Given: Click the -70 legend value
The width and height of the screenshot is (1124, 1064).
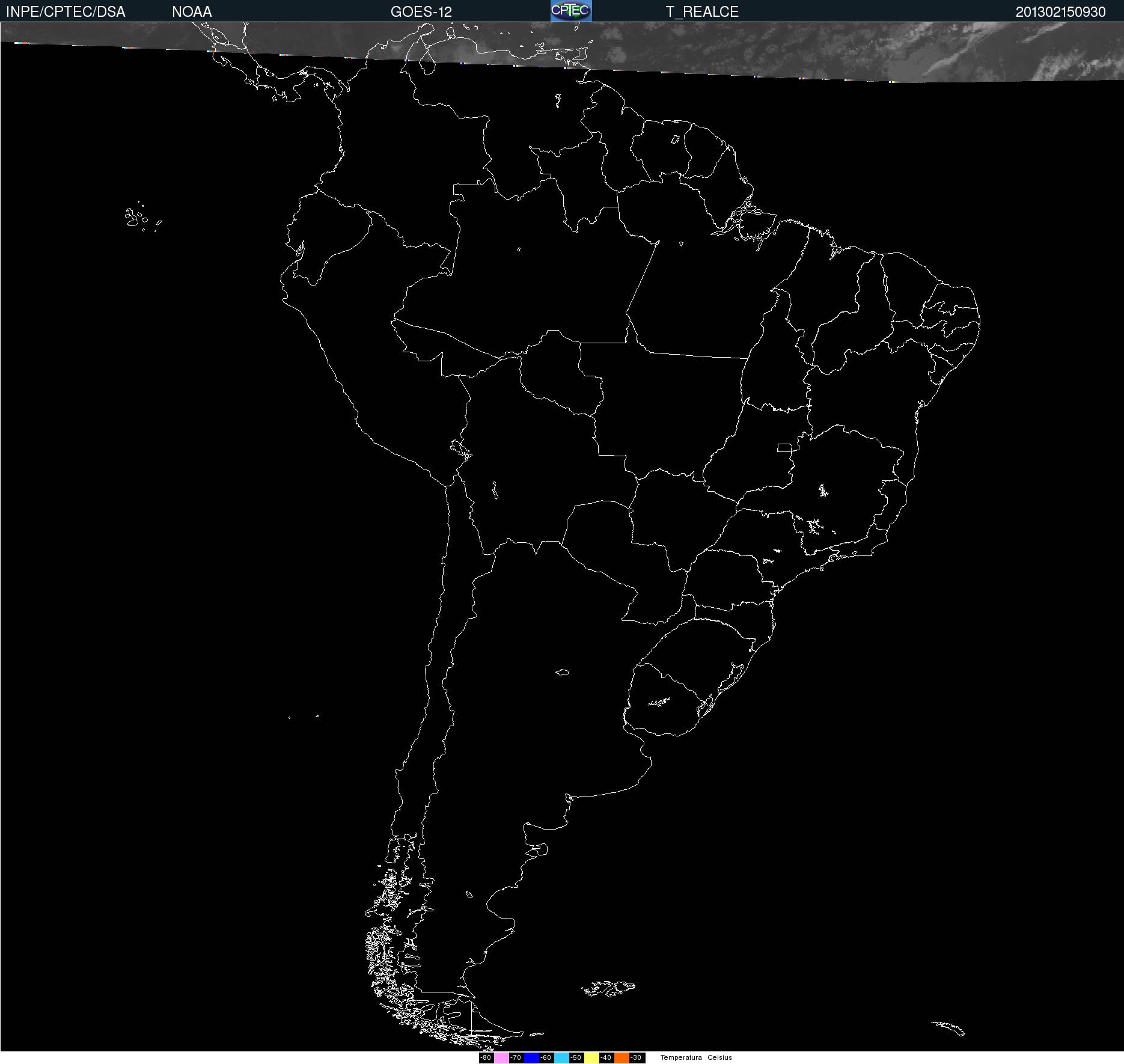Looking at the screenshot, I should (516, 1058).
